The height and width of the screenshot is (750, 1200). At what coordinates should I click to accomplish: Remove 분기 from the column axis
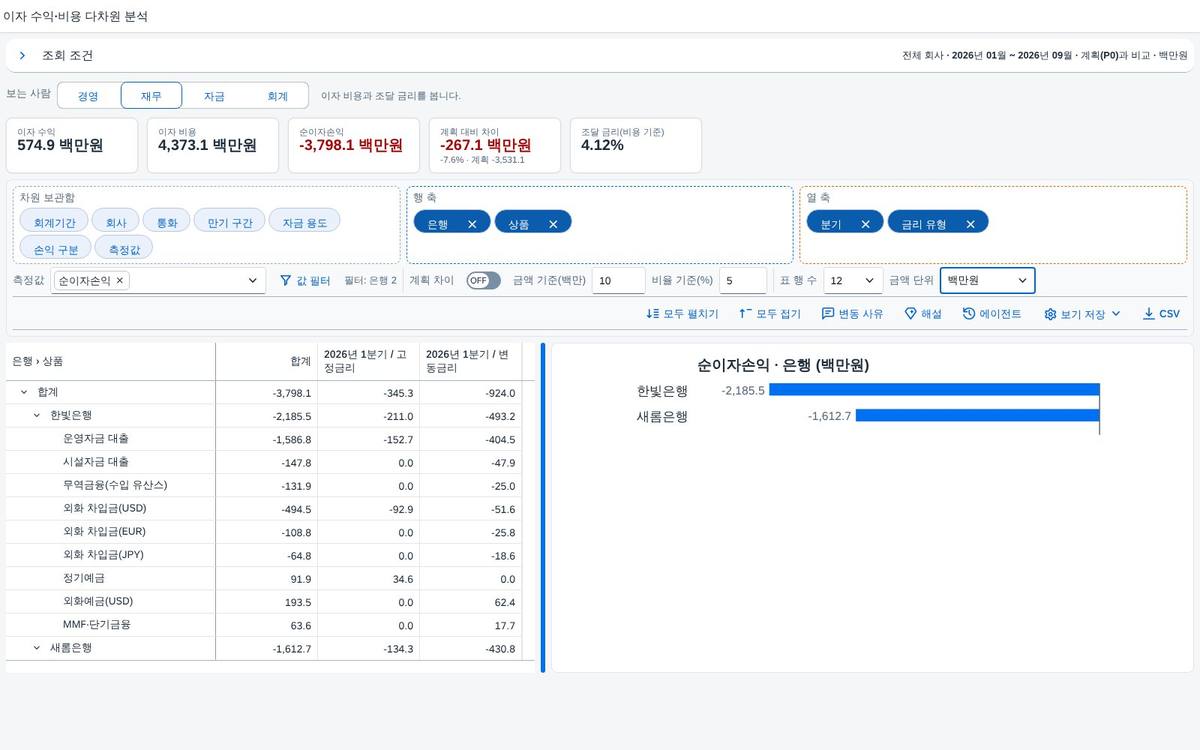865,224
